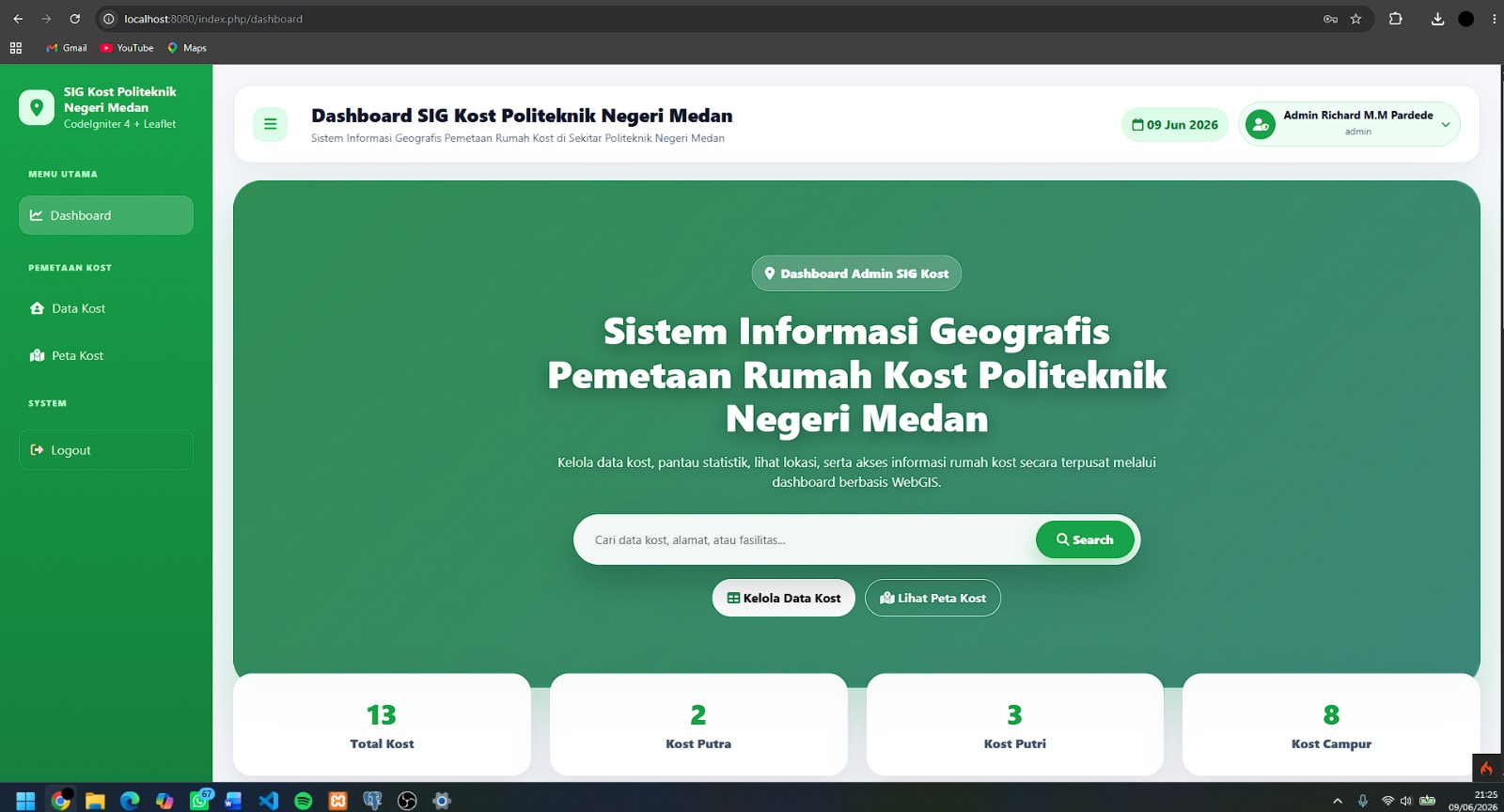Focus the Cari data kost search field
Image resolution: width=1504 pixels, height=812 pixels.
(808, 539)
